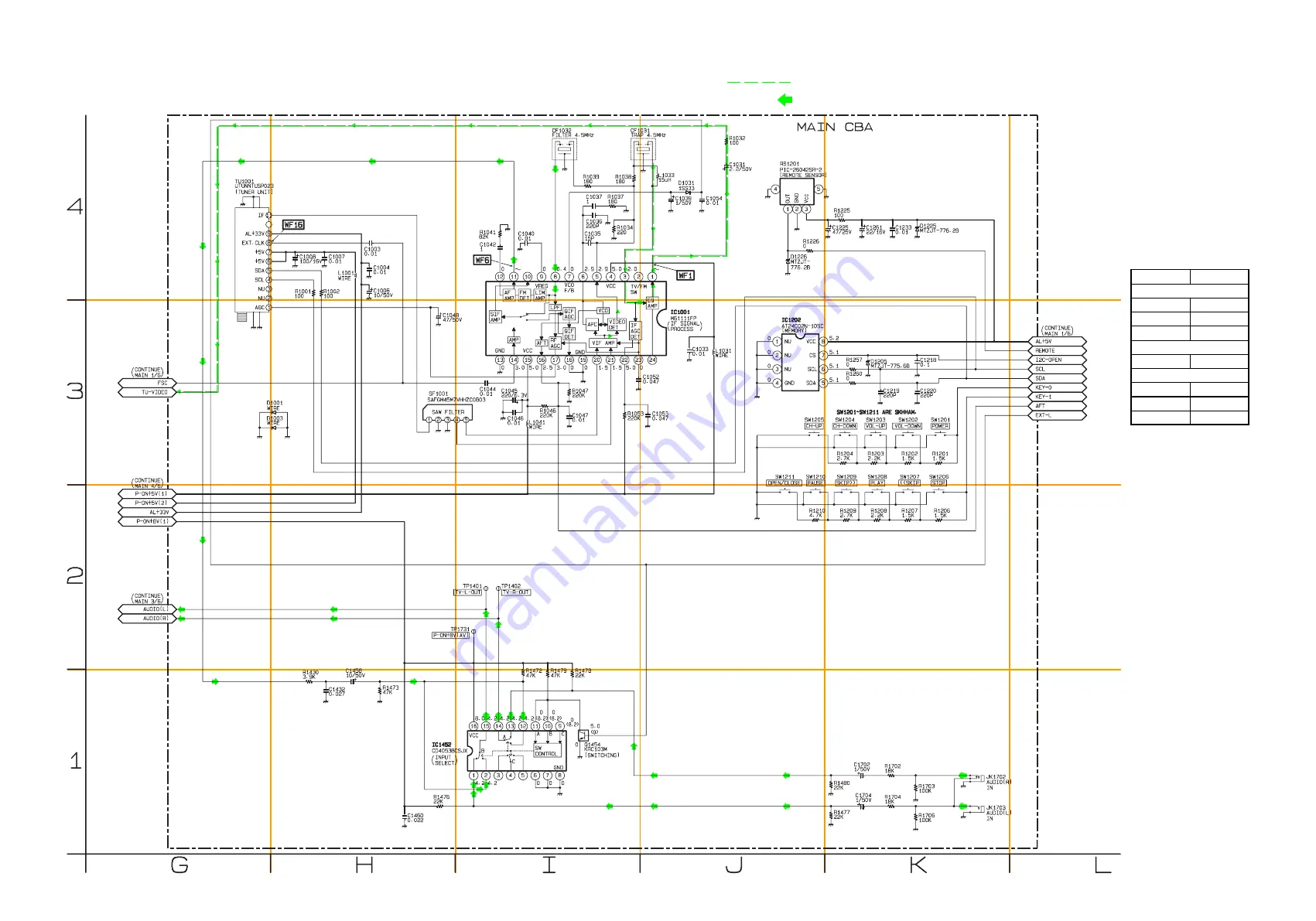Click the SAW FILTER component box
Image resolution: width=1316 pixels, height=921 pixels.
point(448,413)
